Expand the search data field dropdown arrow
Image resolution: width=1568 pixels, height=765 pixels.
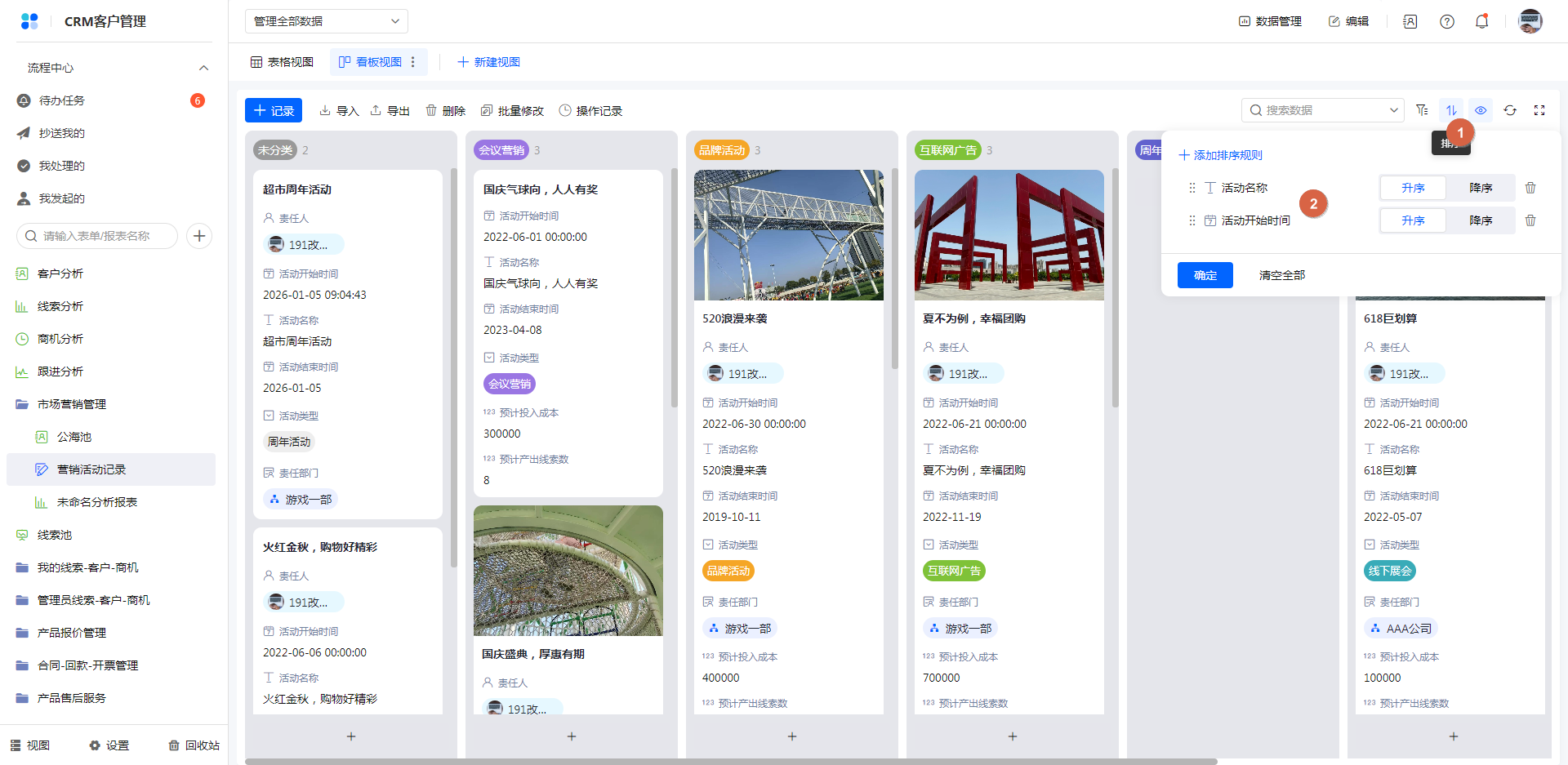(1393, 110)
